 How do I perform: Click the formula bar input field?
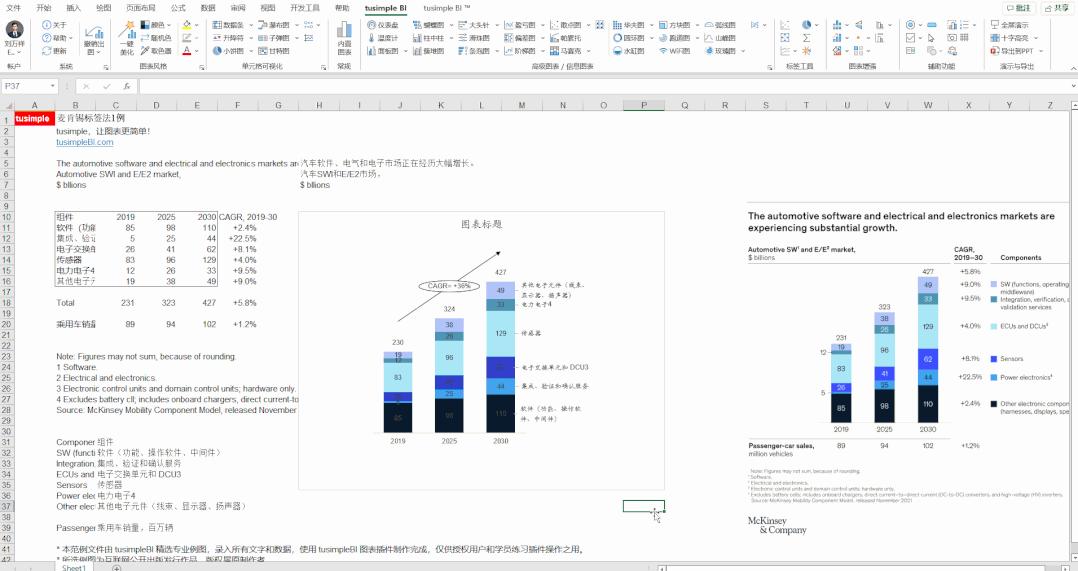604,87
